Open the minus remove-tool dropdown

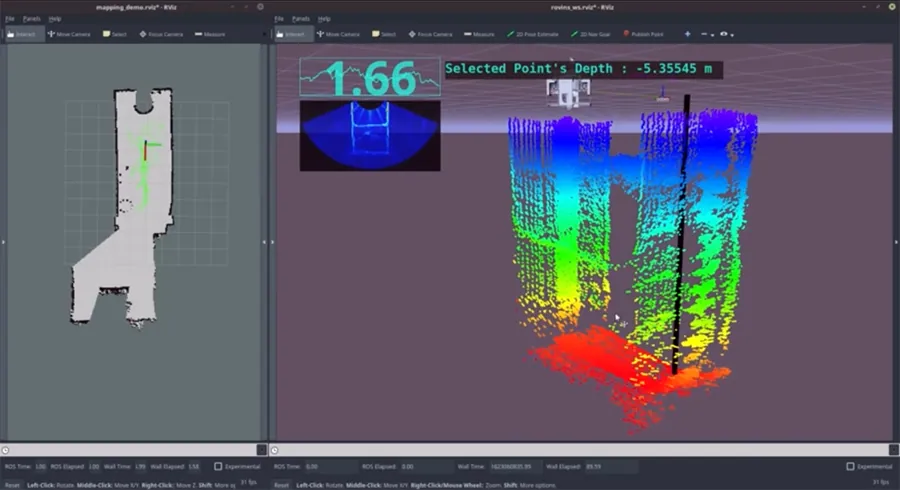(x=707, y=34)
